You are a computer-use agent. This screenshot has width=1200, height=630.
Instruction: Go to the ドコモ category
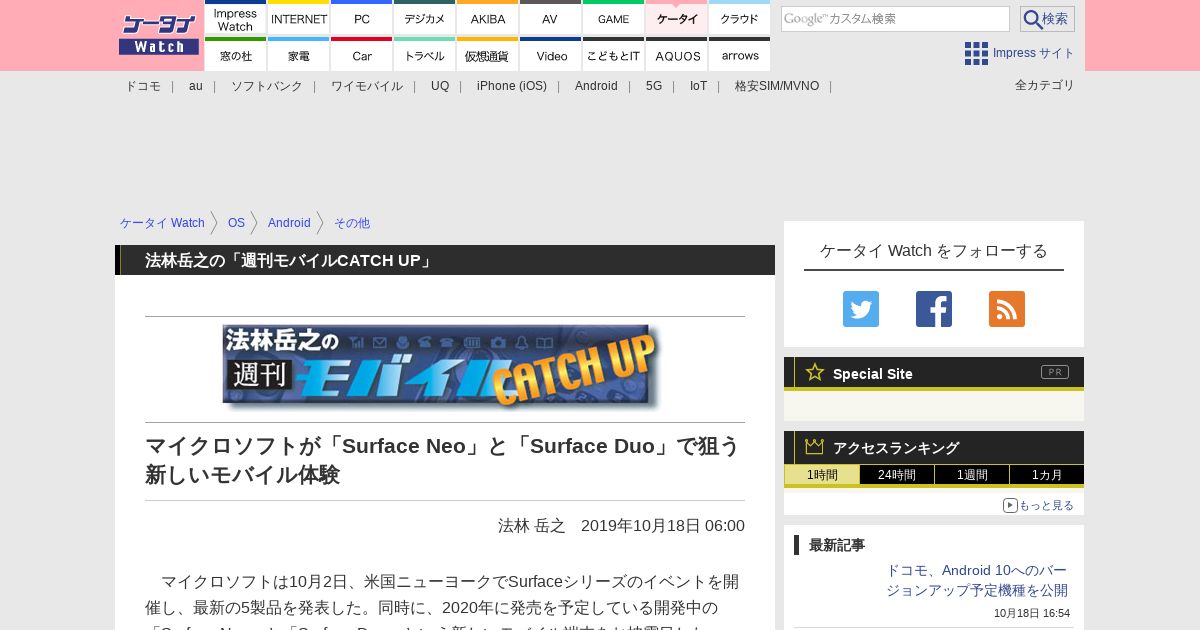143,86
